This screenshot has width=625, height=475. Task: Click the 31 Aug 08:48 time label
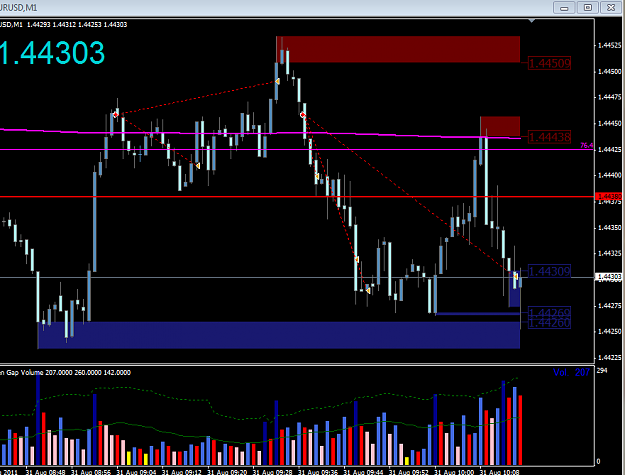click(45, 472)
